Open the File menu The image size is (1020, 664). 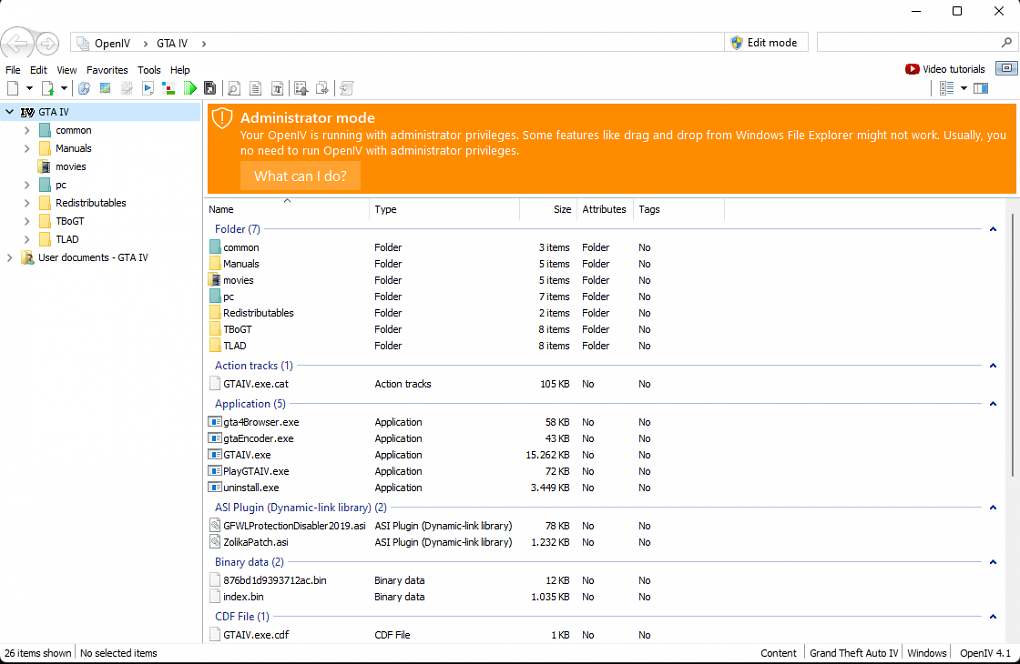click(x=13, y=70)
